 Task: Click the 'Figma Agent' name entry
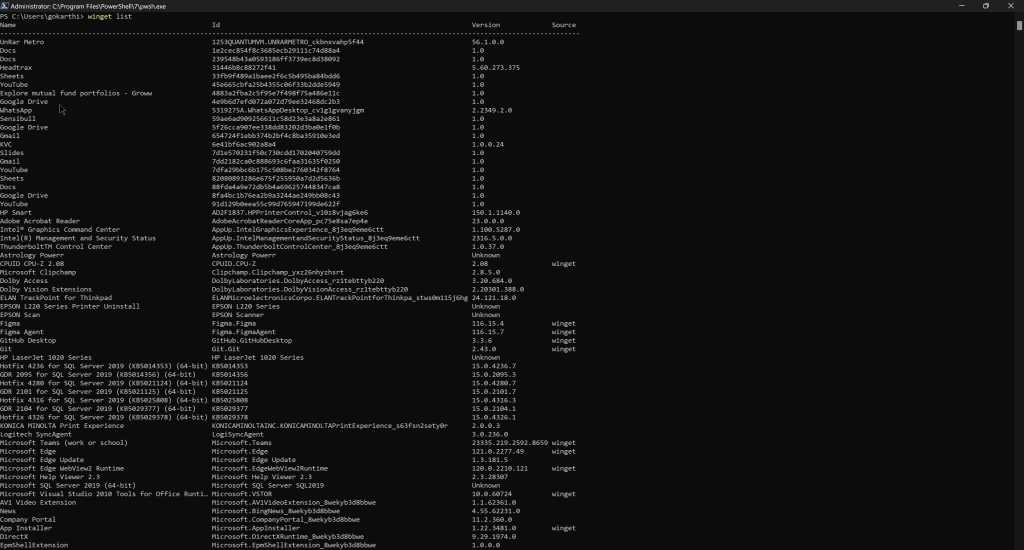click(x=22, y=331)
